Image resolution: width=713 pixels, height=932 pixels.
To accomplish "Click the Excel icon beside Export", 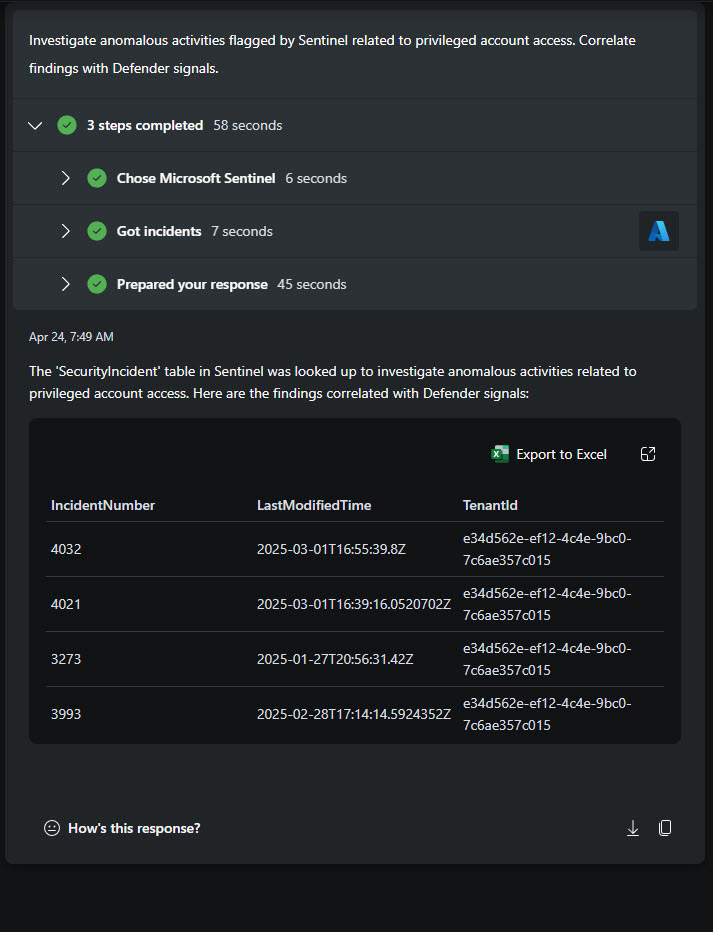I will tap(500, 454).
